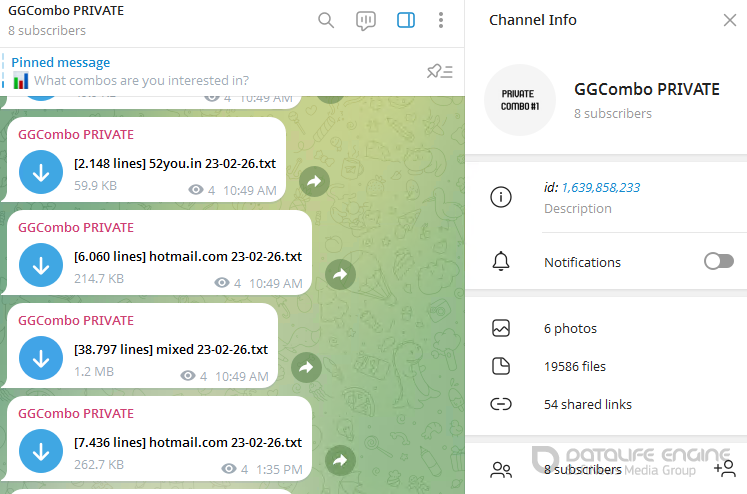The height and width of the screenshot is (494, 747).
Task: Click the files icon in Channel Info
Action: tap(501, 366)
